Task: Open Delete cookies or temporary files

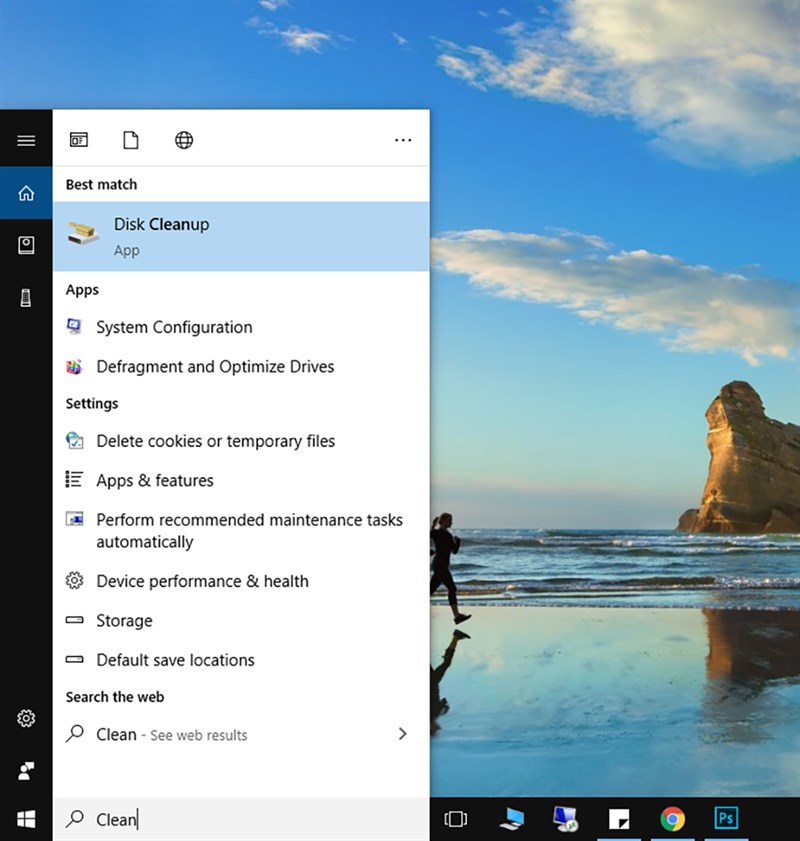Action: coord(241,441)
